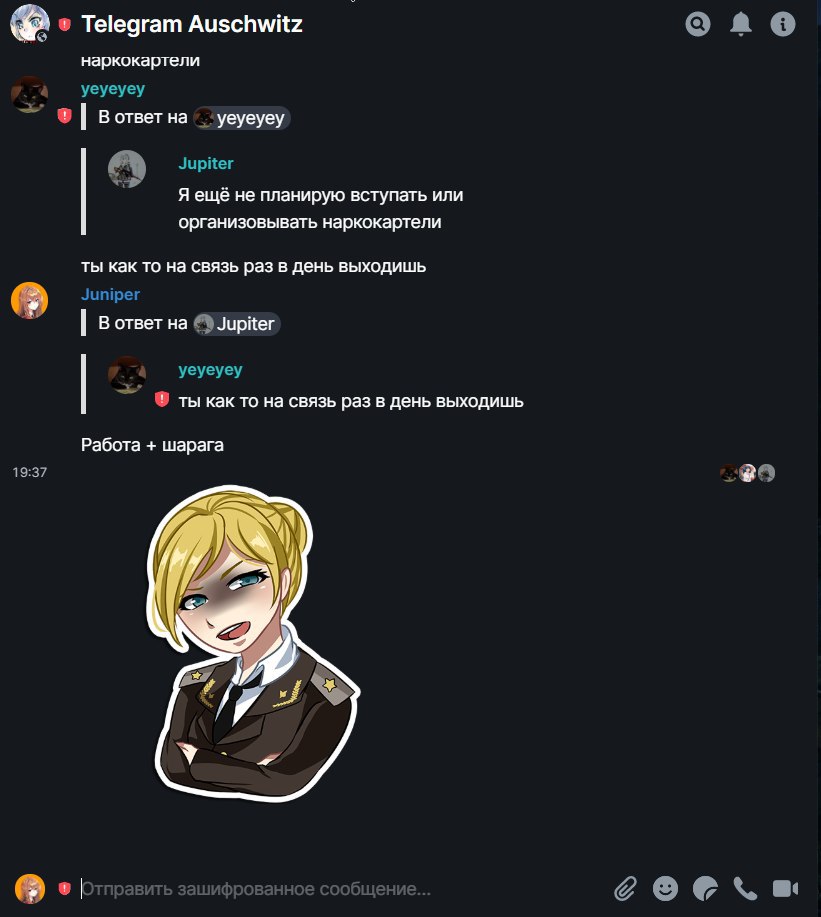This screenshot has height=917, width=821.
Task: Click yeyeyey sender name at top
Action: click(113, 89)
